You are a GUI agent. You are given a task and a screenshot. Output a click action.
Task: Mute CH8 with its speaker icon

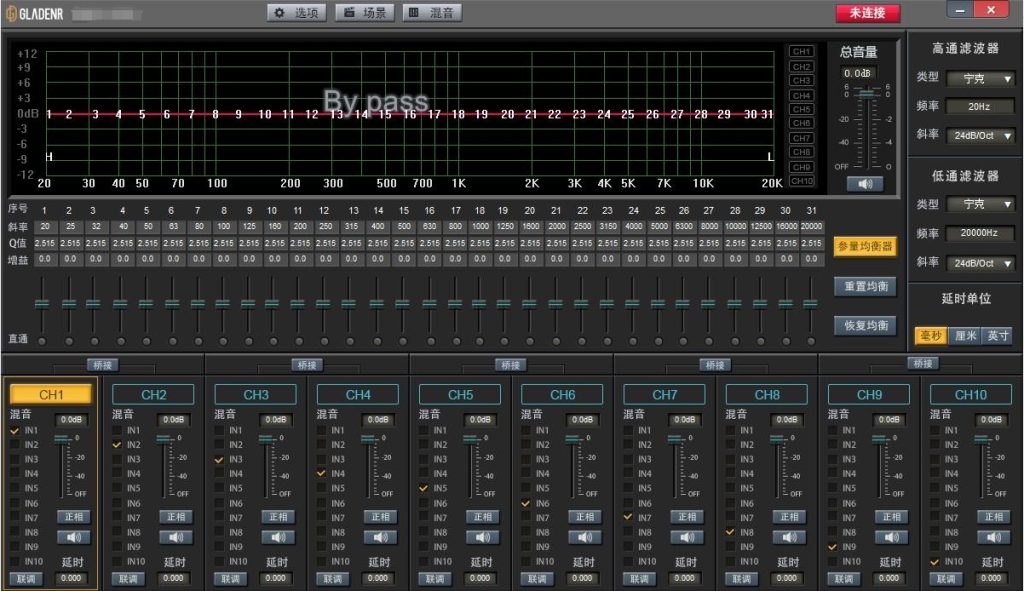[x=789, y=537]
